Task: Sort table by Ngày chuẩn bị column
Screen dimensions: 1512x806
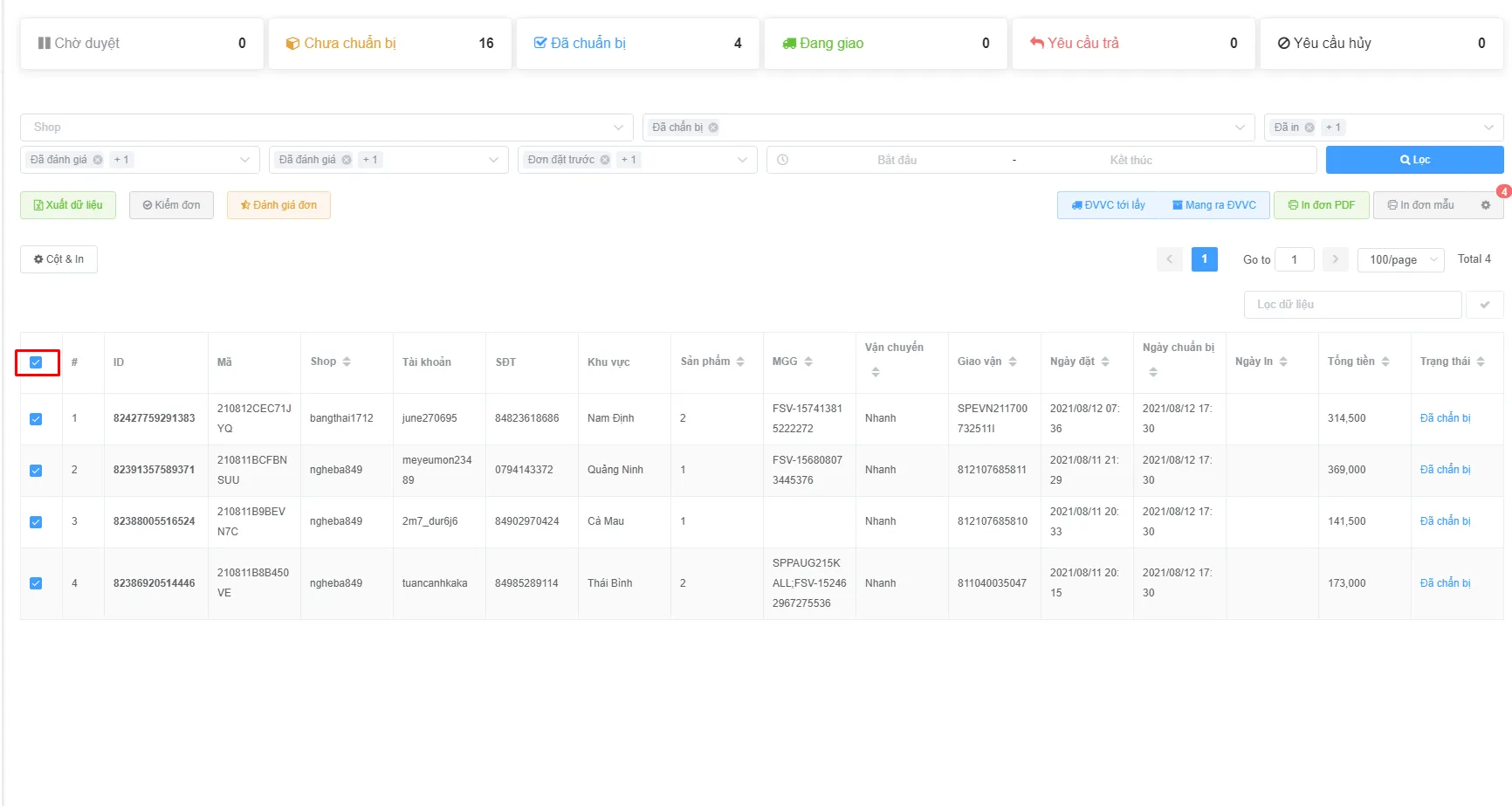Action: tap(1153, 372)
